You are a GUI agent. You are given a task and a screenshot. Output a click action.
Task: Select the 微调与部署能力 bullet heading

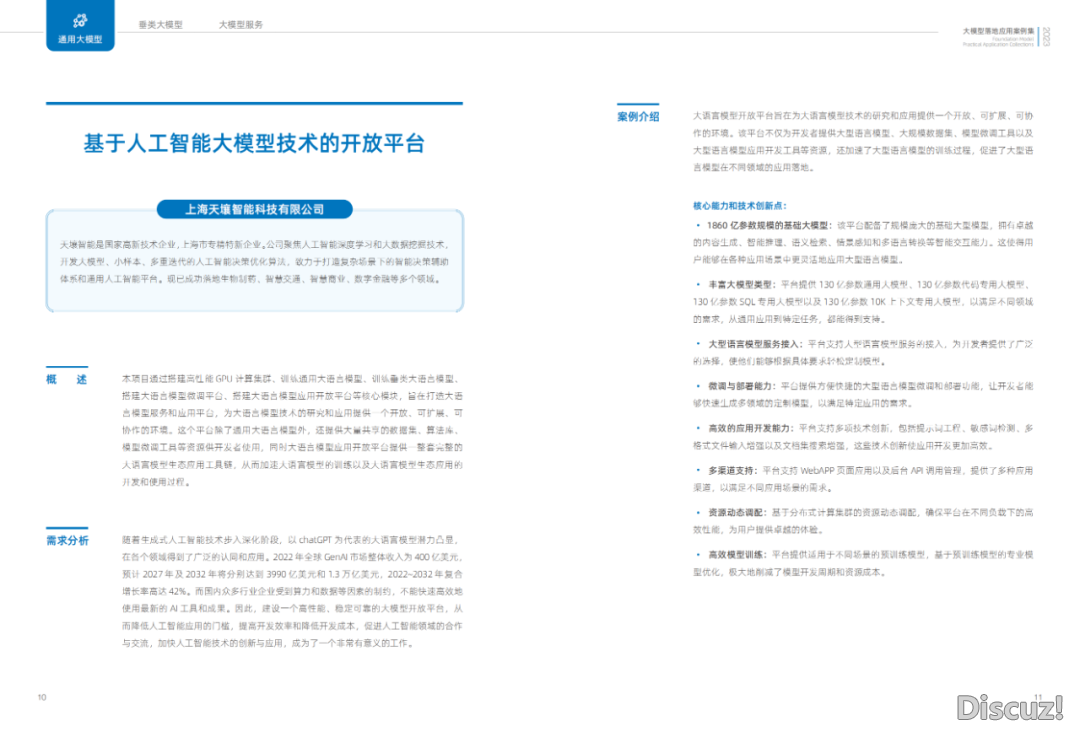[x=739, y=386]
